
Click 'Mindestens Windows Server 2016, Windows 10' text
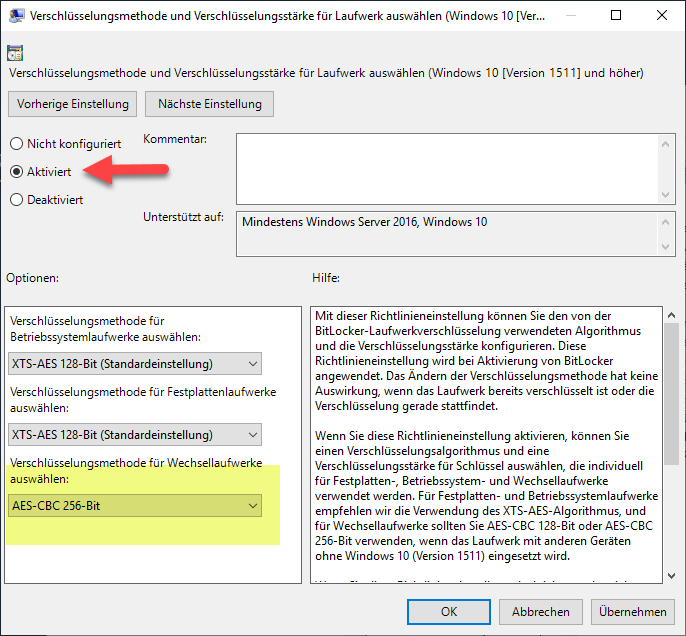pos(364,222)
